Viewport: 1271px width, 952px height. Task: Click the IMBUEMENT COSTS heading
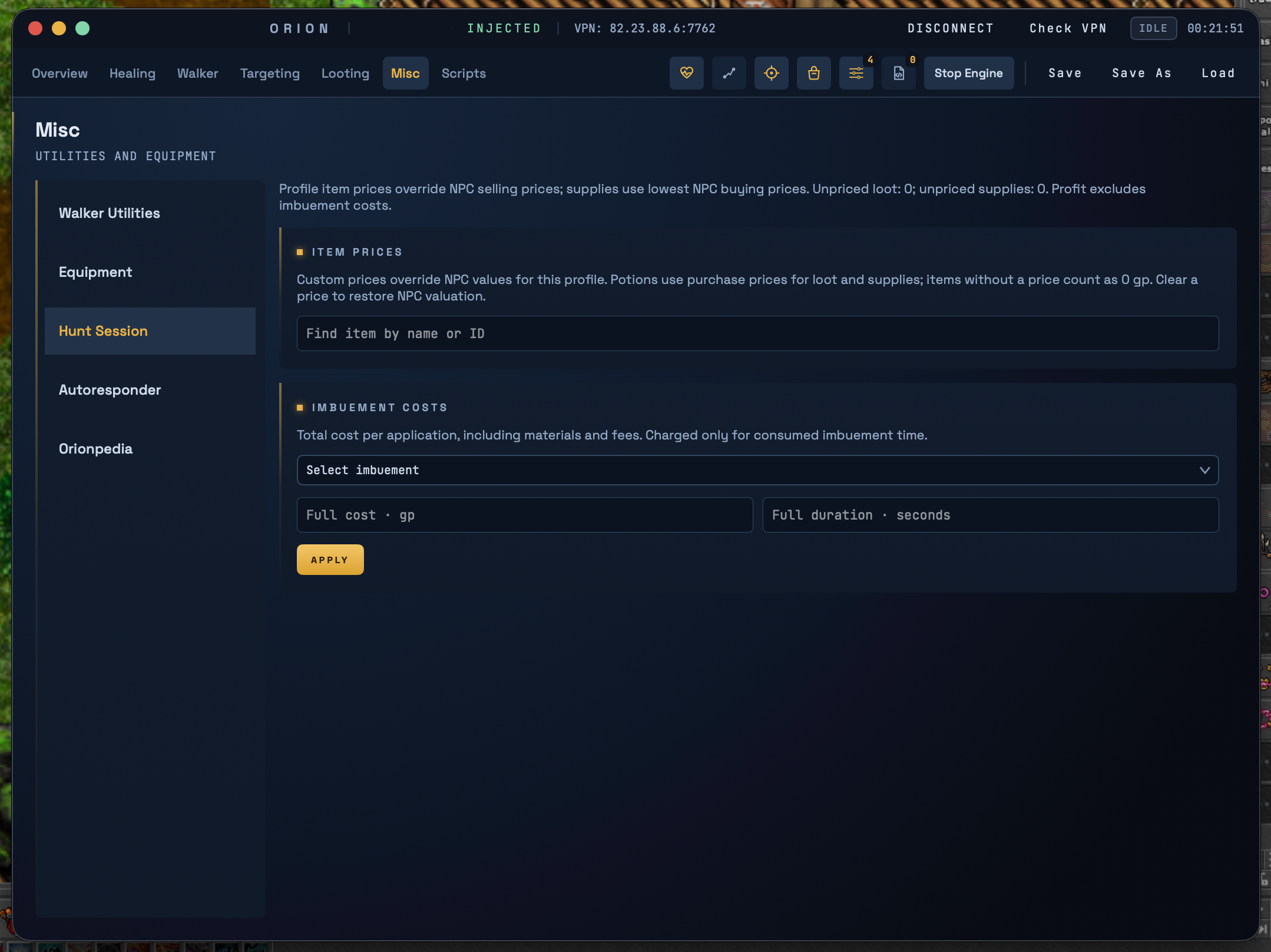[x=379, y=408]
